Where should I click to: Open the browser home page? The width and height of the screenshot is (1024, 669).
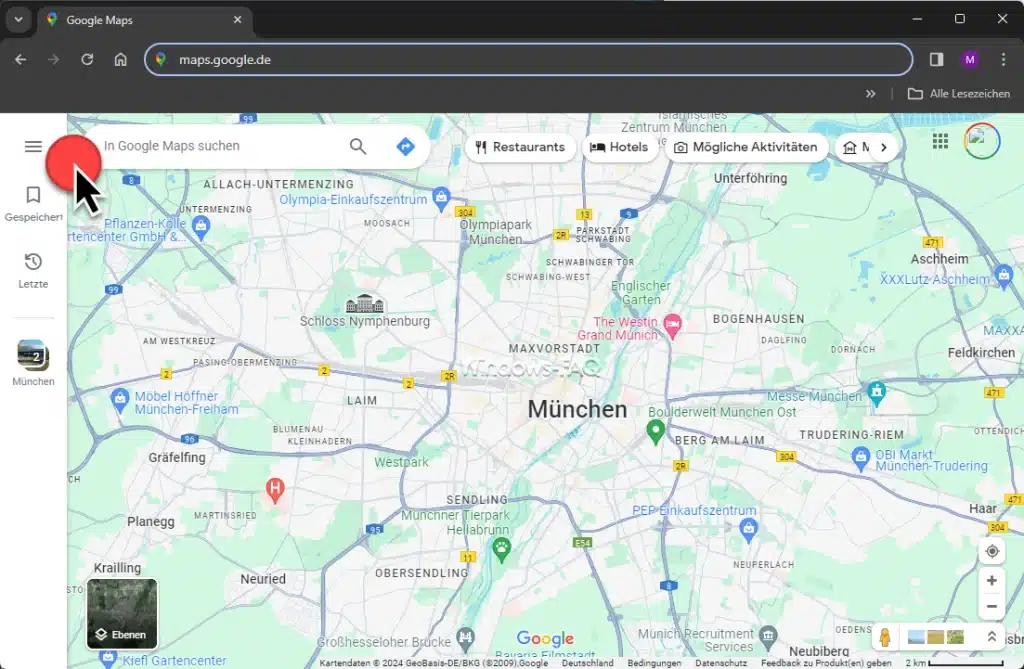[121, 59]
